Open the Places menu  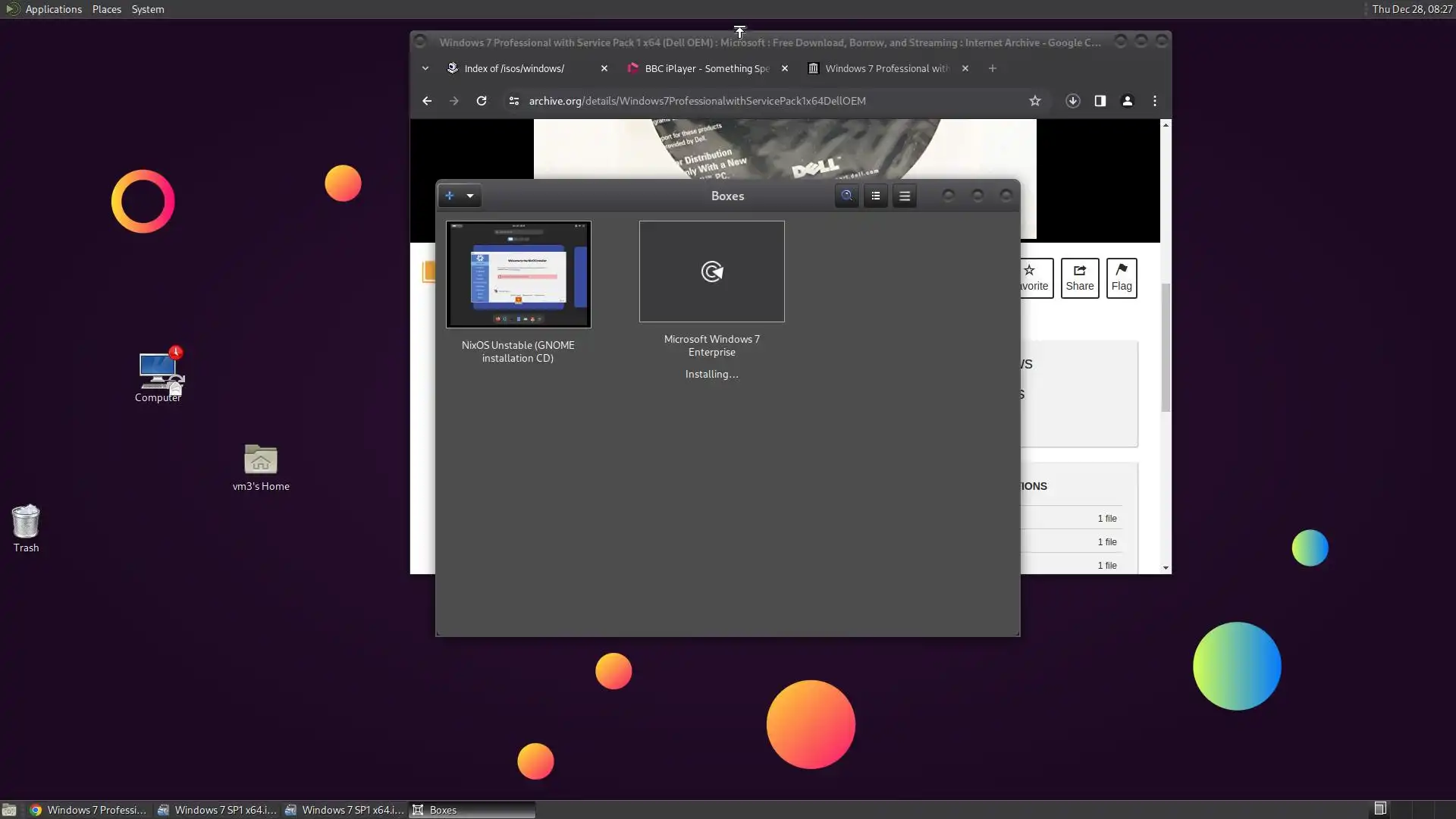(106, 9)
